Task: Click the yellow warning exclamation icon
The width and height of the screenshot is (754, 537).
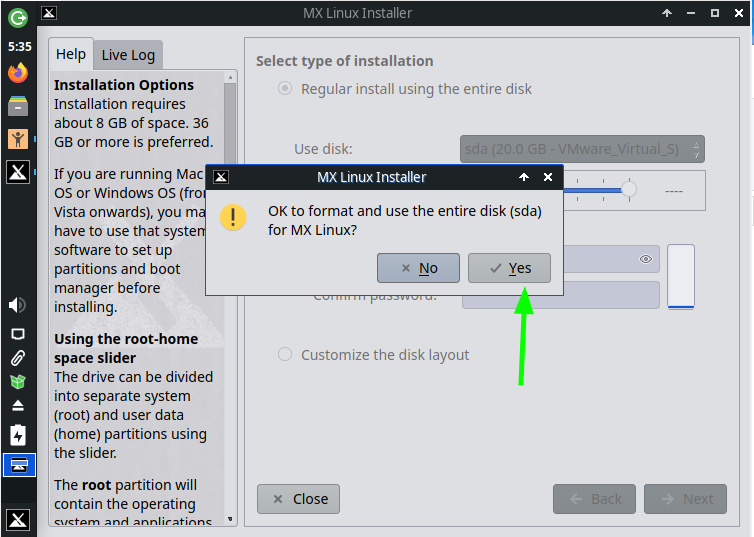Action: (x=233, y=217)
